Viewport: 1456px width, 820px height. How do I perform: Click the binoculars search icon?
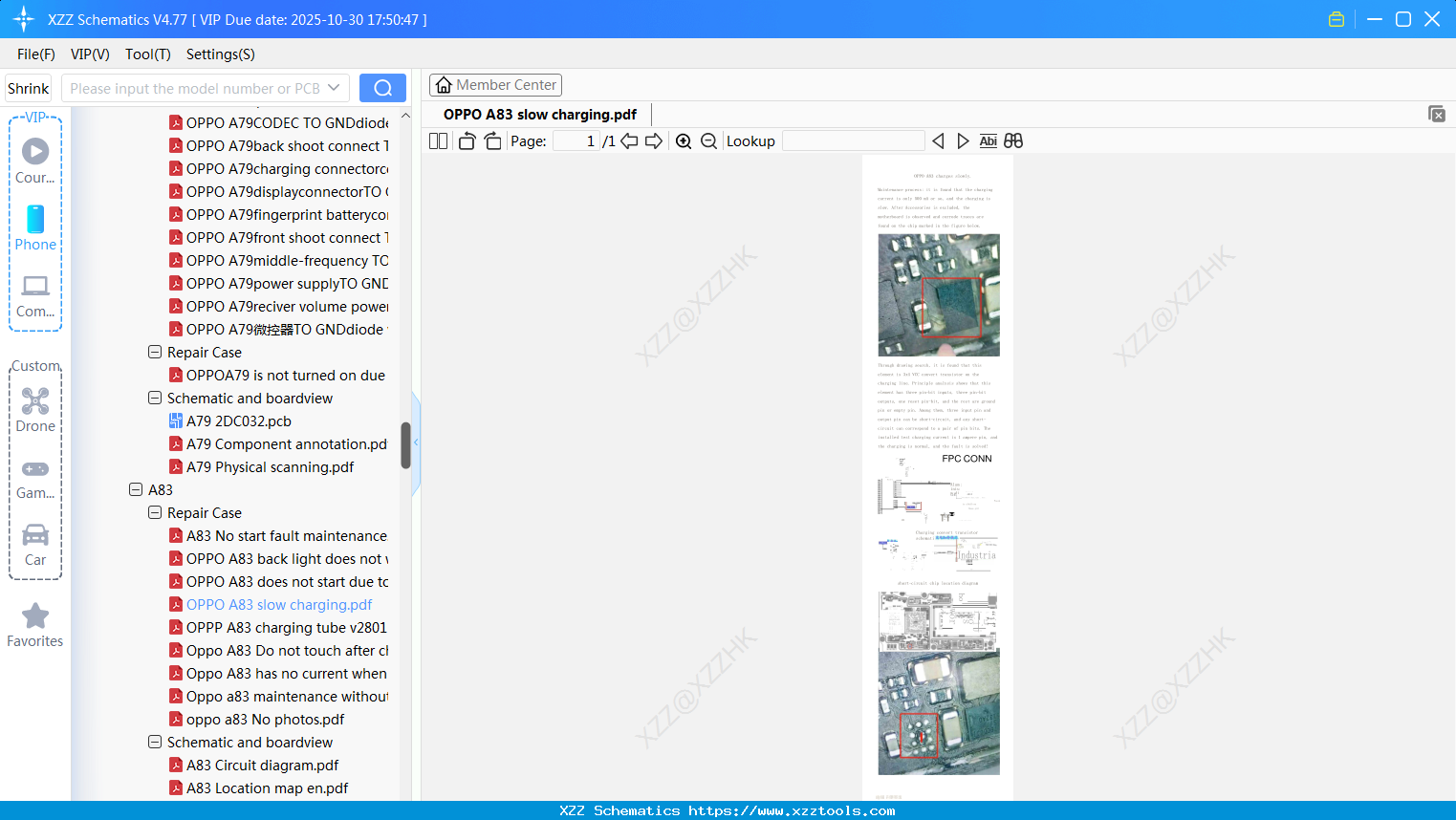pyautogui.click(x=1013, y=141)
